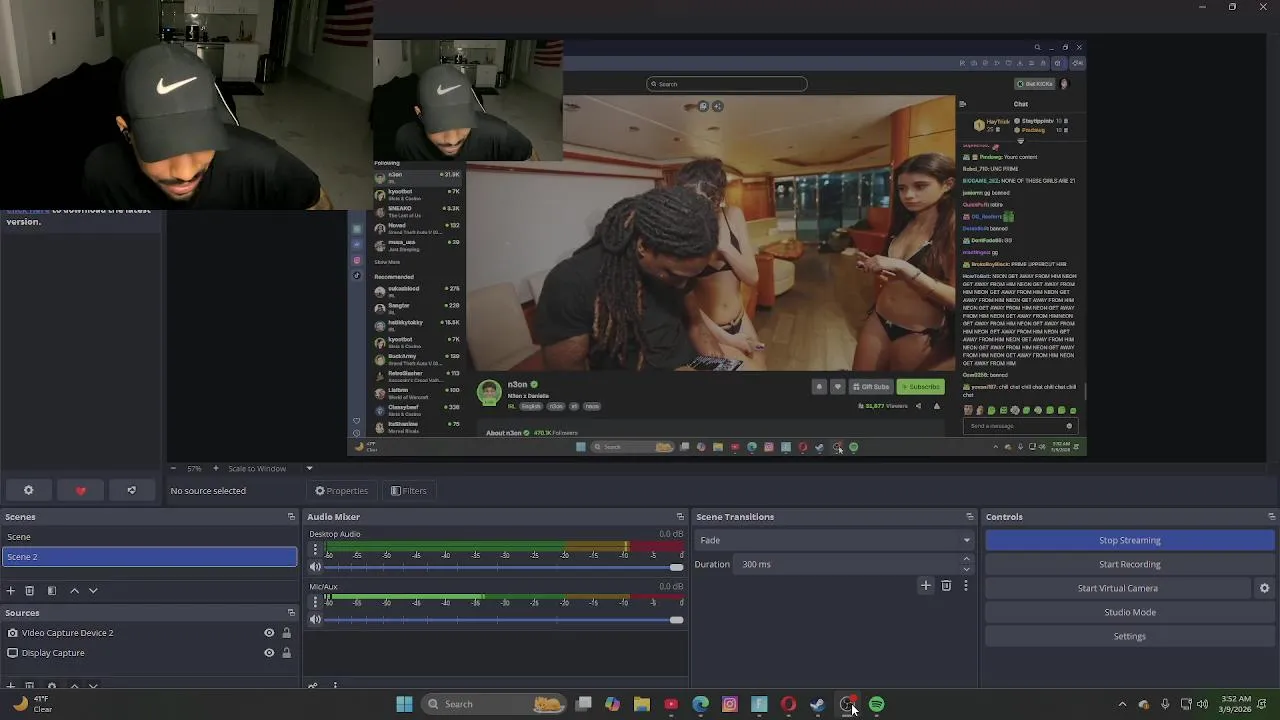Open Instagram from the taskbar
1280x720 pixels.
coord(730,704)
